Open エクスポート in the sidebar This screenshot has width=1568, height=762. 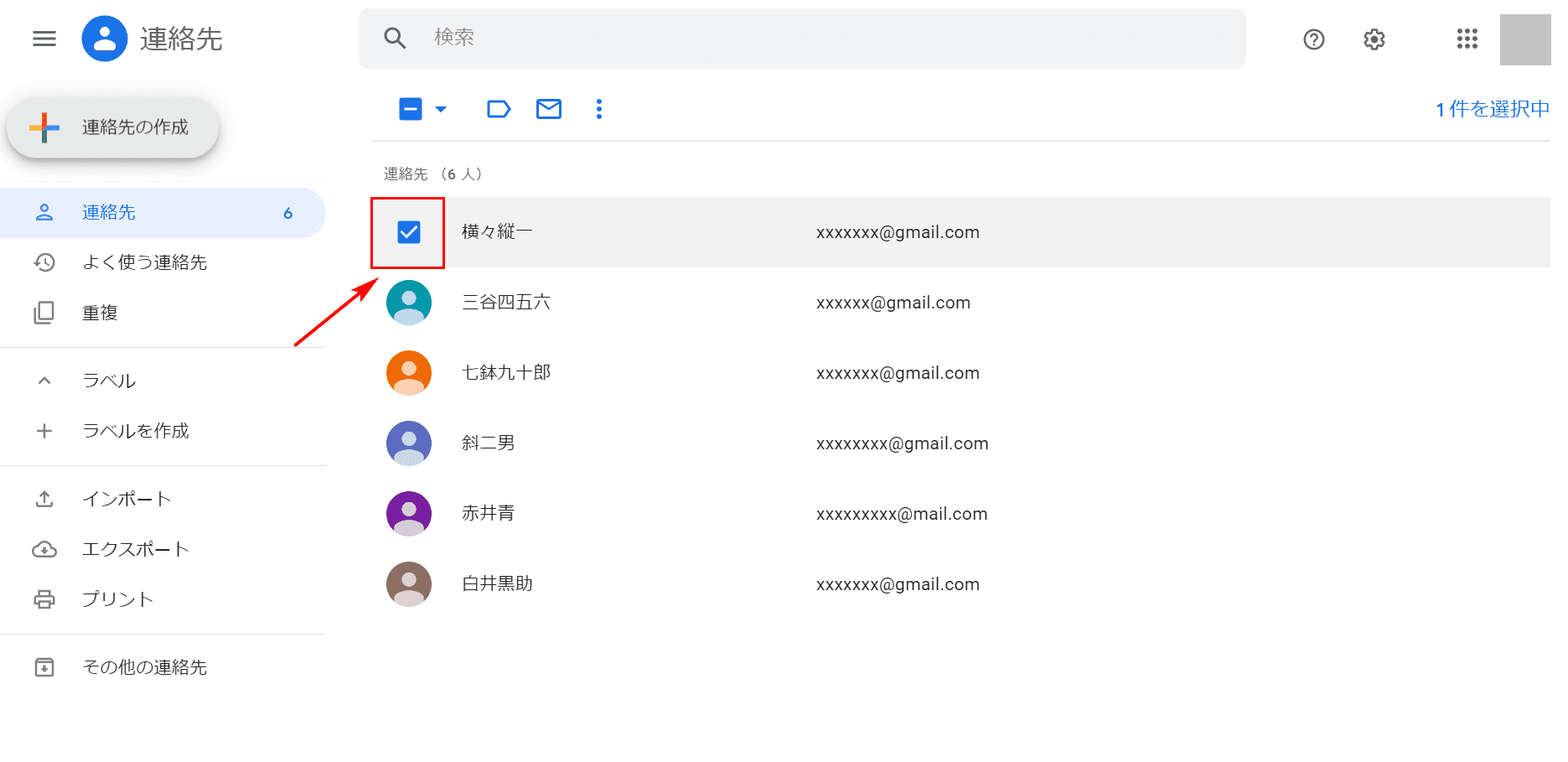pyautogui.click(x=163, y=550)
